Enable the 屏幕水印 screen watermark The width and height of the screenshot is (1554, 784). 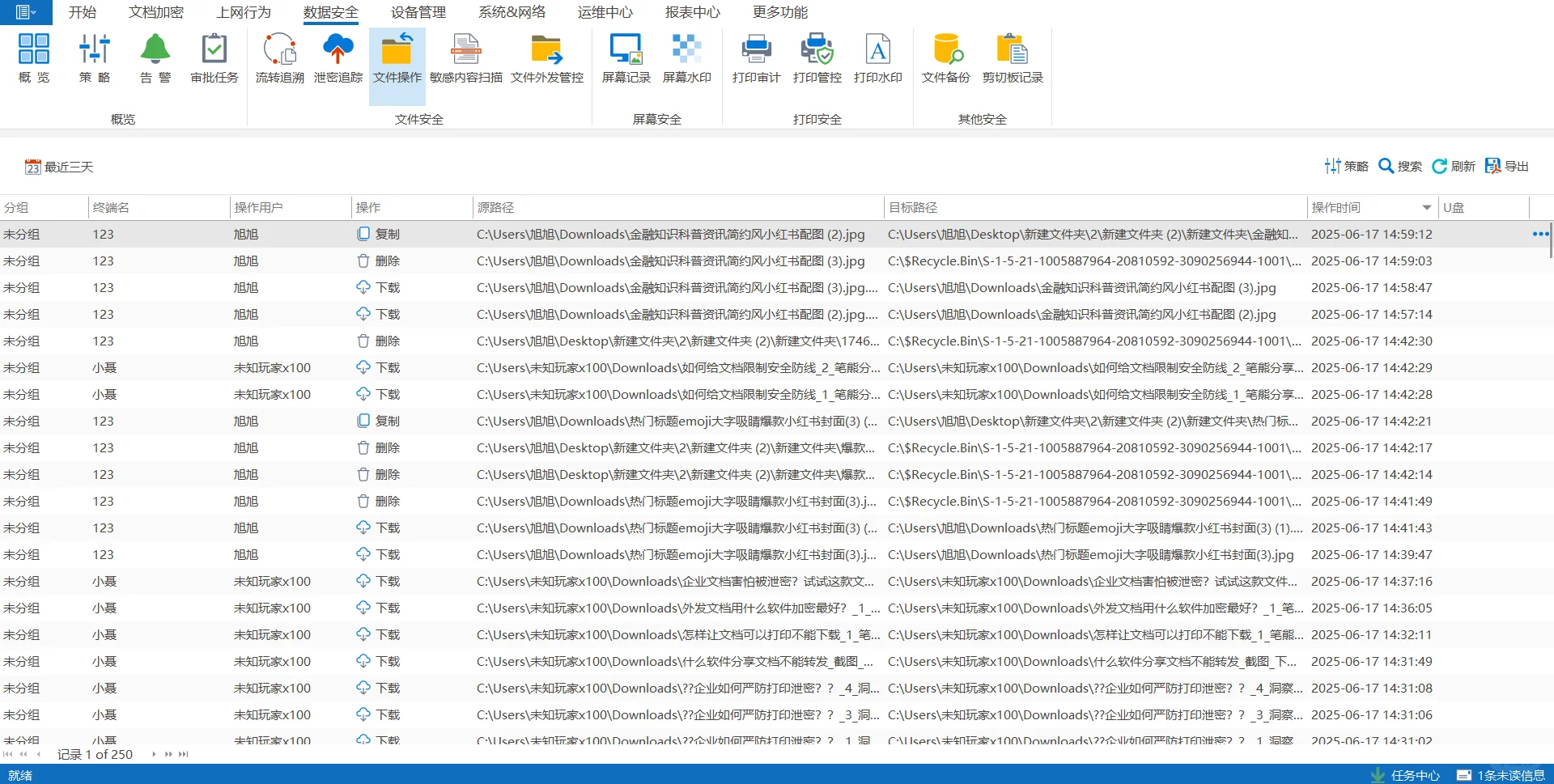(x=686, y=57)
